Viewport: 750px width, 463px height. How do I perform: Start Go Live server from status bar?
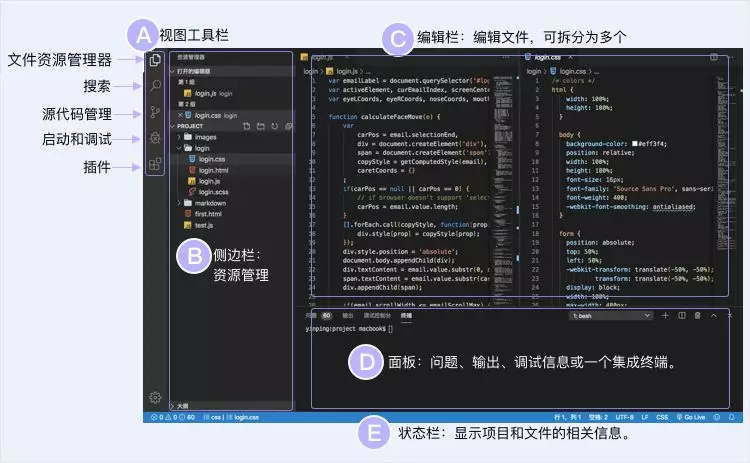point(691,417)
